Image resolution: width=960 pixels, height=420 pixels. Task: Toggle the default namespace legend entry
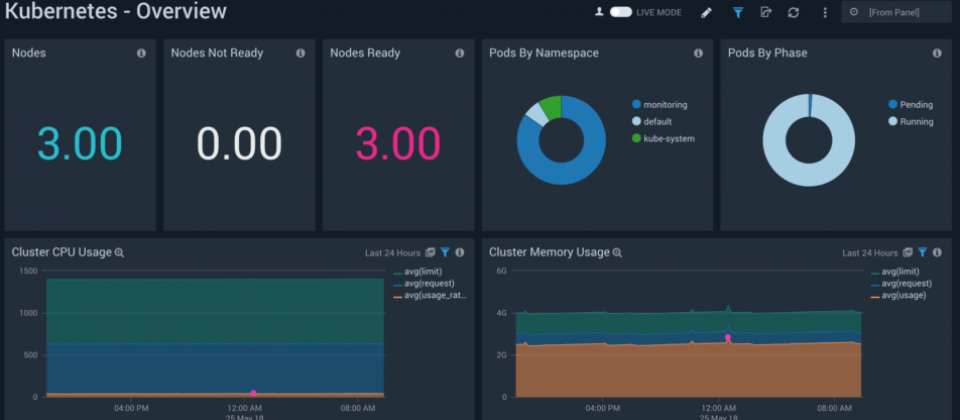[653, 121]
